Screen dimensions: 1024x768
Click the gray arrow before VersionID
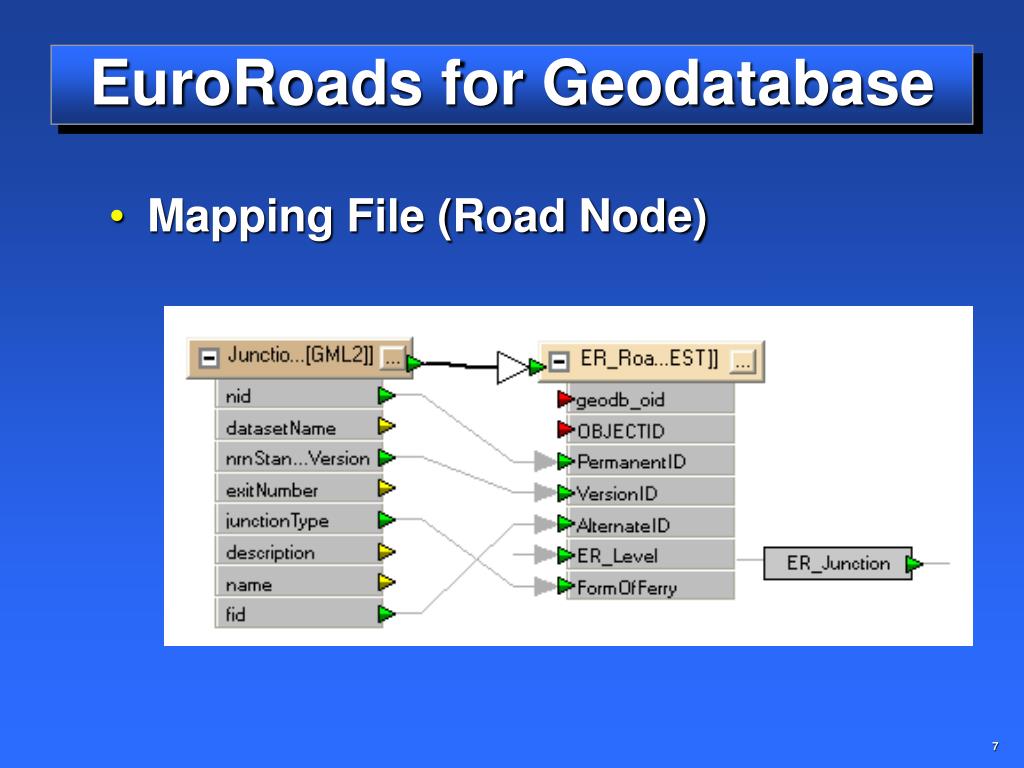(x=545, y=493)
